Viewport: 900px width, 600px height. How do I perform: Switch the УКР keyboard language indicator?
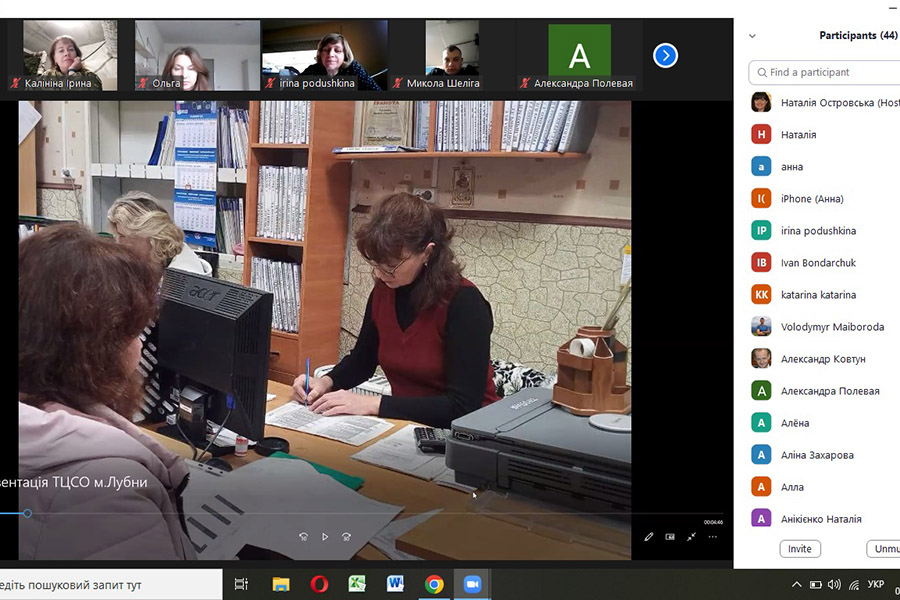tap(875, 584)
